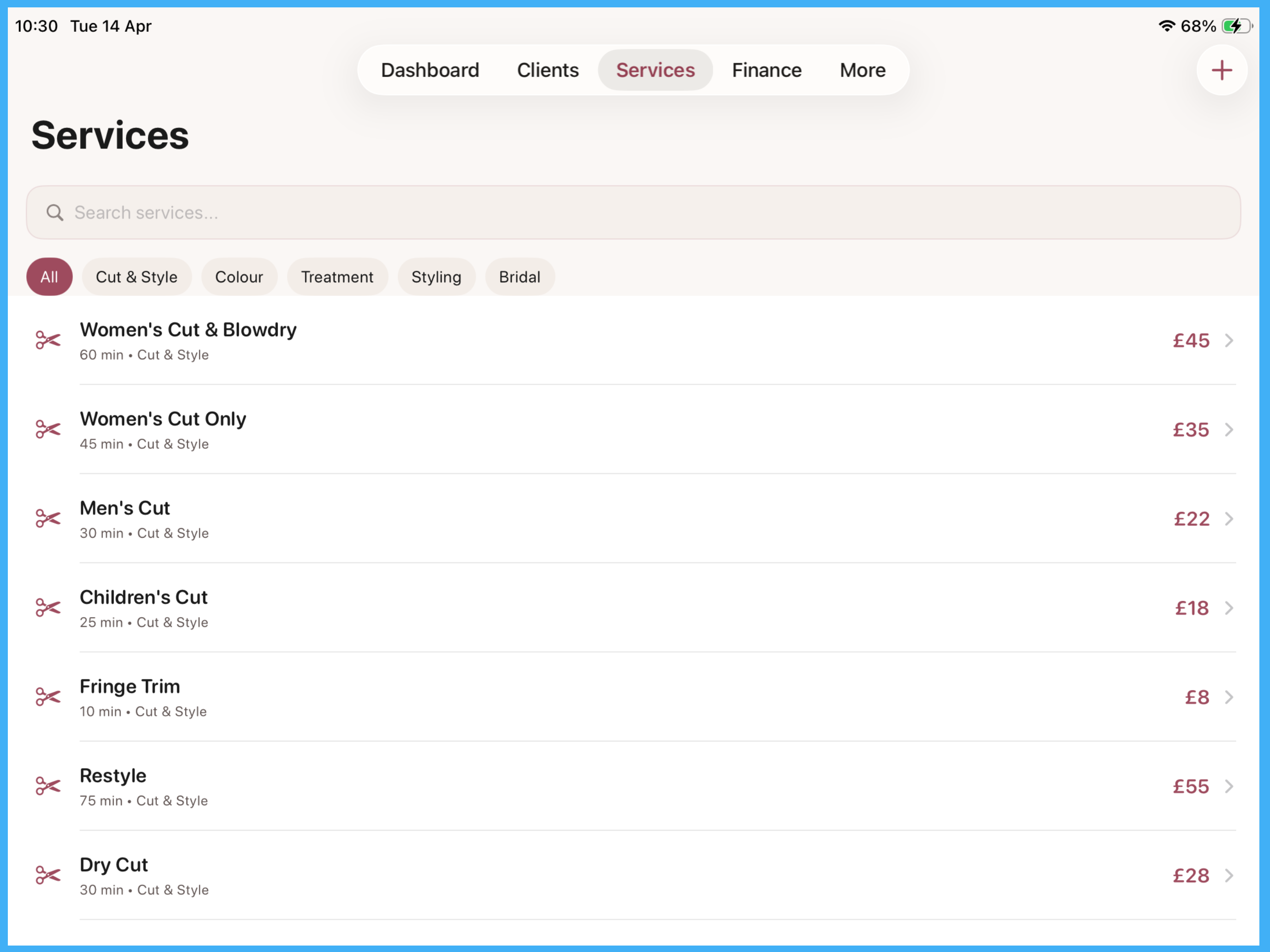Click the £55 price
The width and height of the screenshot is (1270, 952).
point(1191,786)
